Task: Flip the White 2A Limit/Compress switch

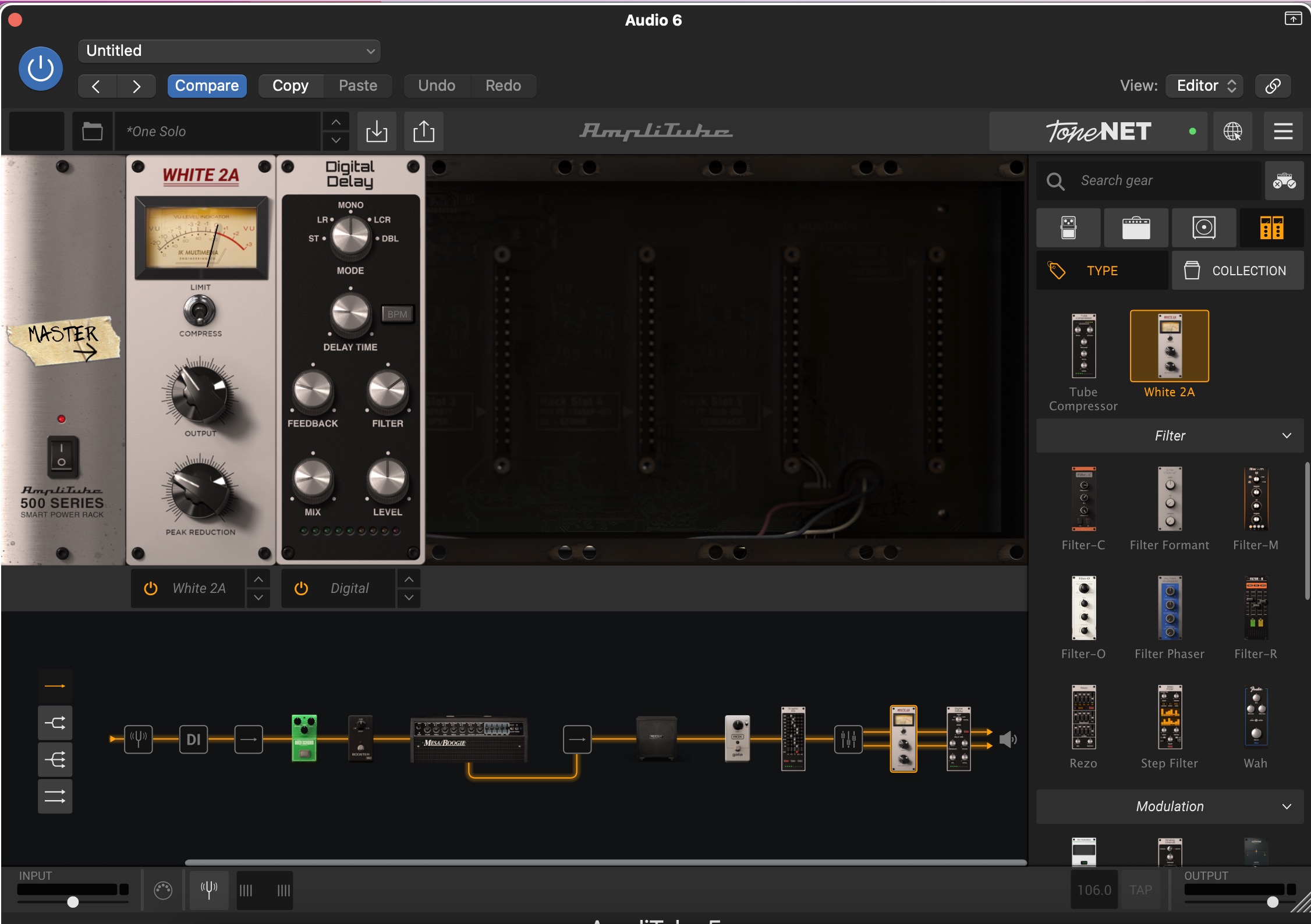Action: click(200, 310)
